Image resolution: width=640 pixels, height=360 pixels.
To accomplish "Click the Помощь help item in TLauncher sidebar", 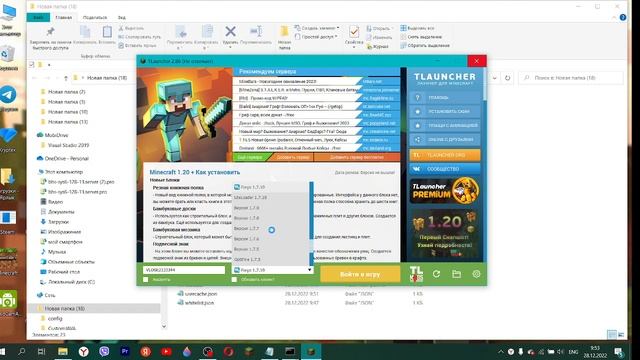I will [444, 98].
